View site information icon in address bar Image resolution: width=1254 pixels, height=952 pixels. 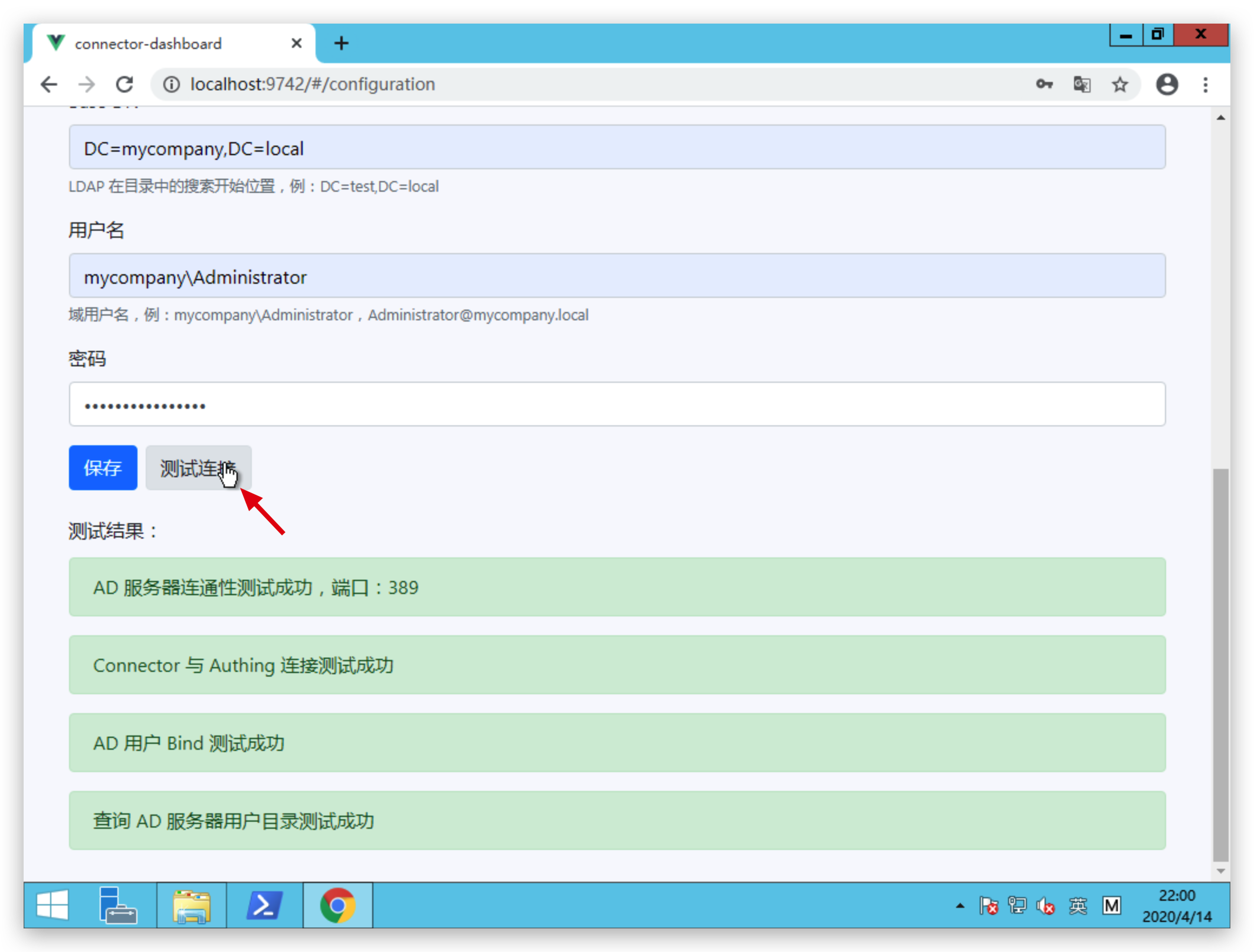(171, 84)
